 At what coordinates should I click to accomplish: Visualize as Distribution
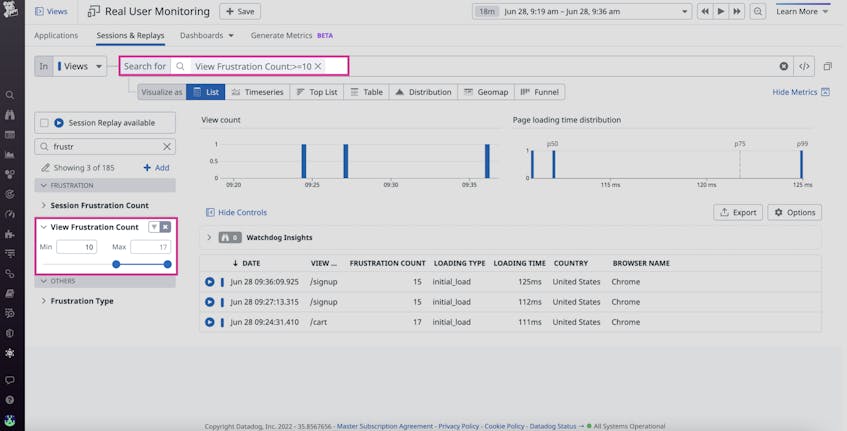pos(423,92)
